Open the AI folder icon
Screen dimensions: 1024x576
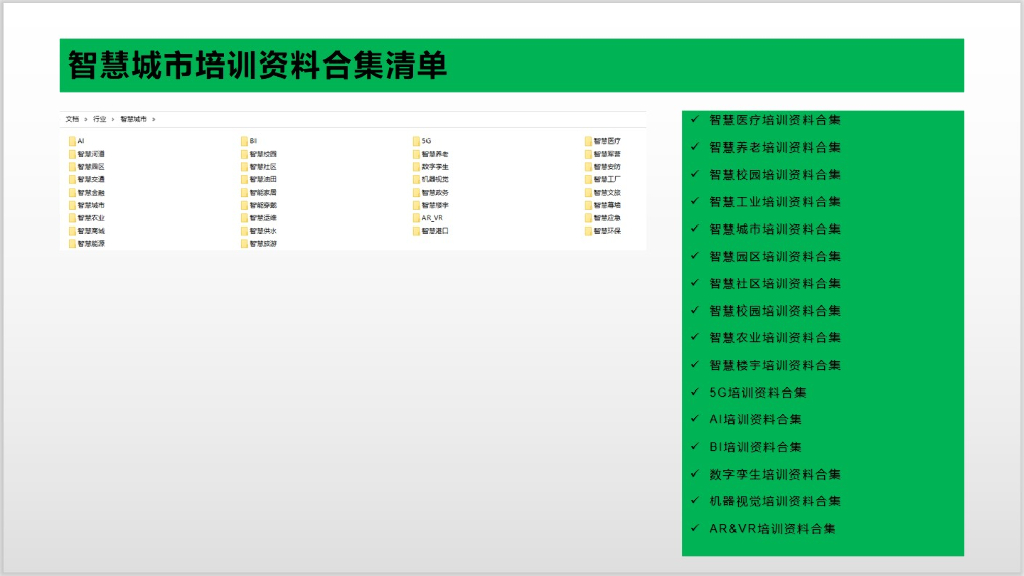click(x=72, y=141)
